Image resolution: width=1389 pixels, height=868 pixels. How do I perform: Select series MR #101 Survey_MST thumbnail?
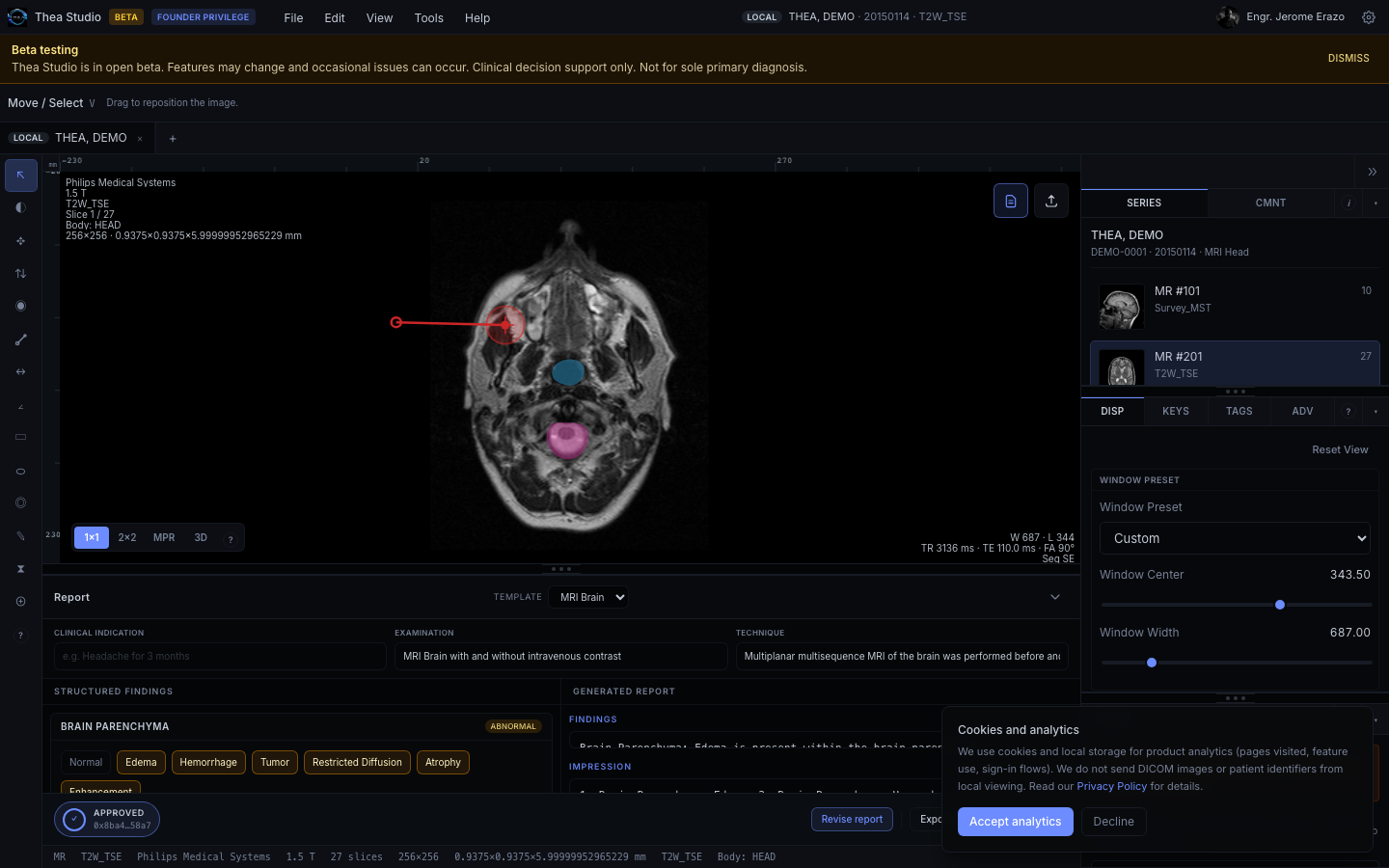coord(1121,307)
